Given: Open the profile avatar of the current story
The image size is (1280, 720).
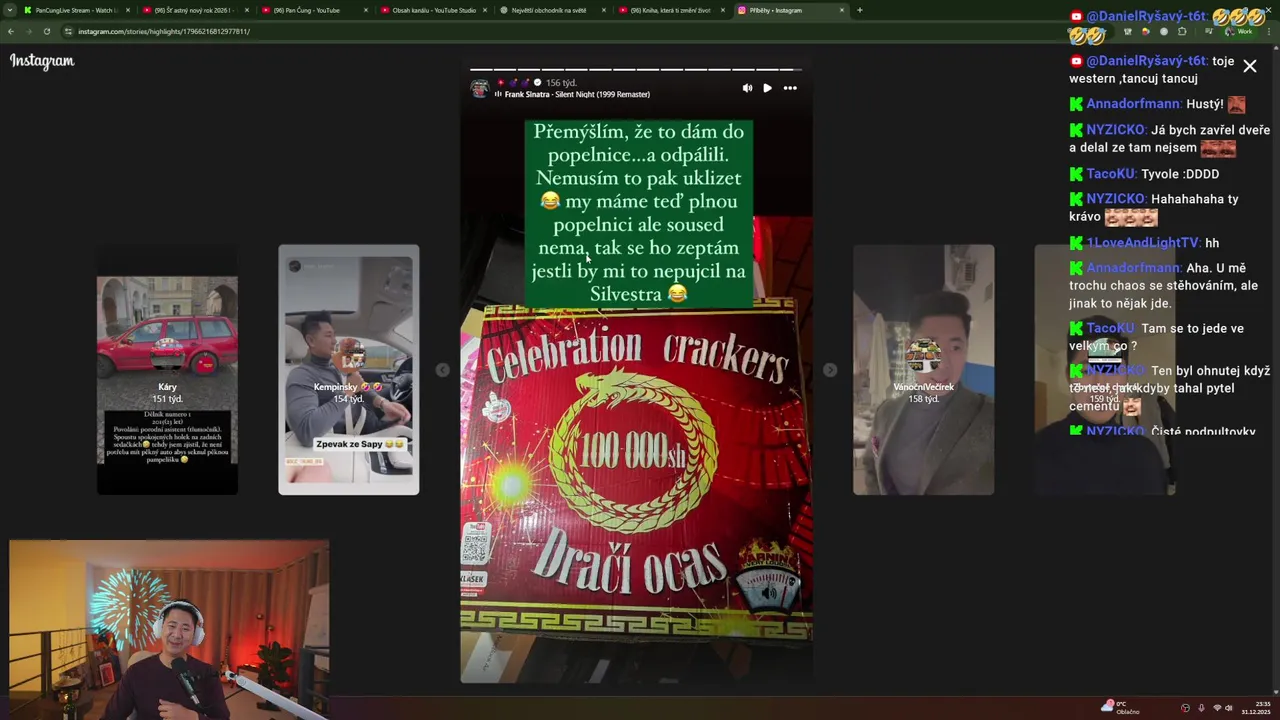Looking at the screenshot, I should [x=480, y=88].
